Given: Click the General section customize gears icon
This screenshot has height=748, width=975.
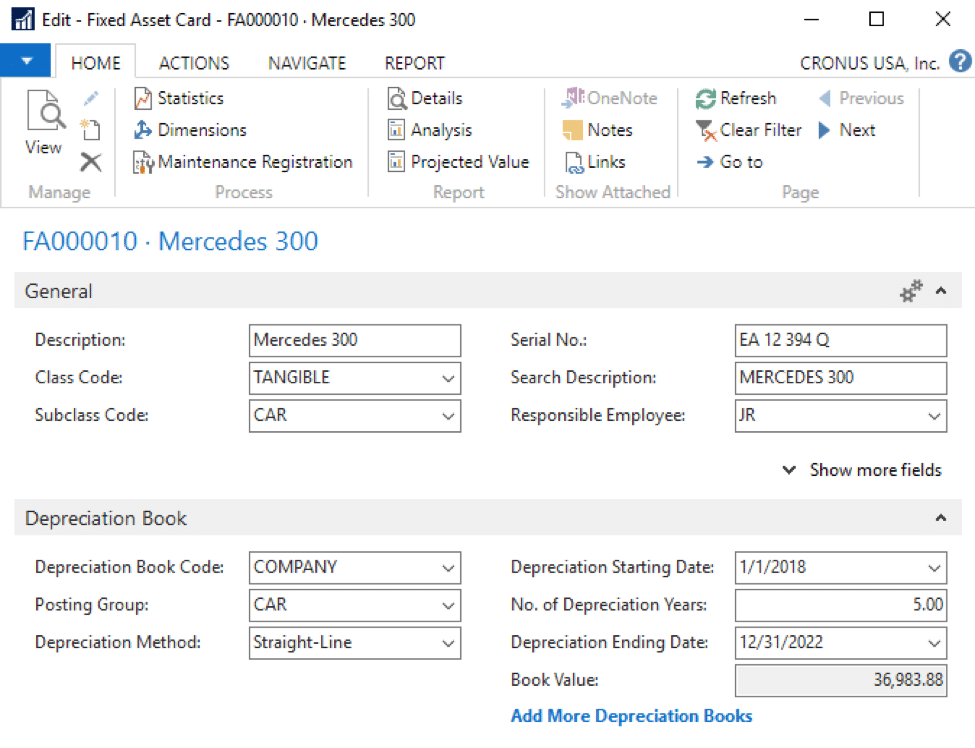Looking at the screenshot, I should pos(912,291).
